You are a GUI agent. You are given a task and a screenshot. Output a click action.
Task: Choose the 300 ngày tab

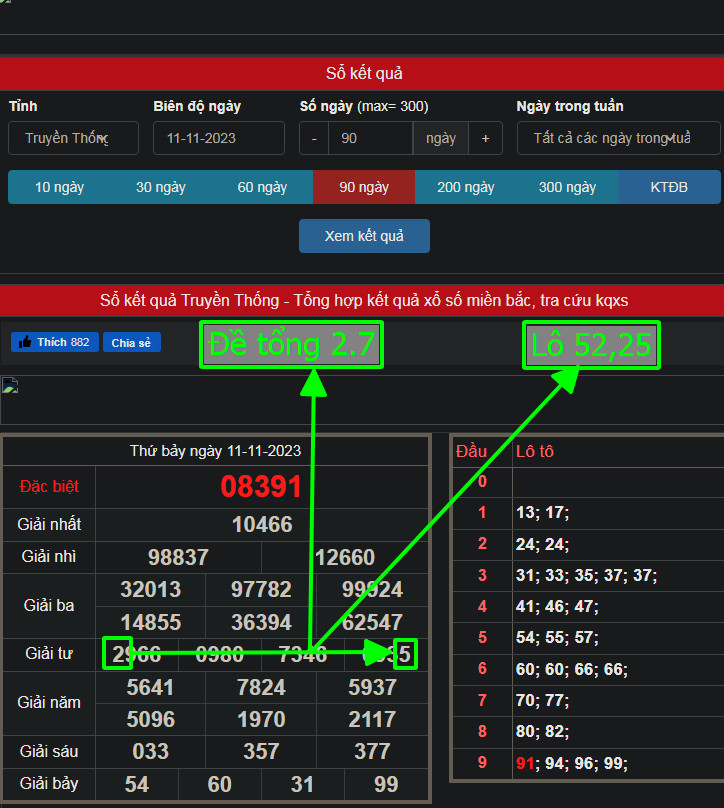pos(567,187)
